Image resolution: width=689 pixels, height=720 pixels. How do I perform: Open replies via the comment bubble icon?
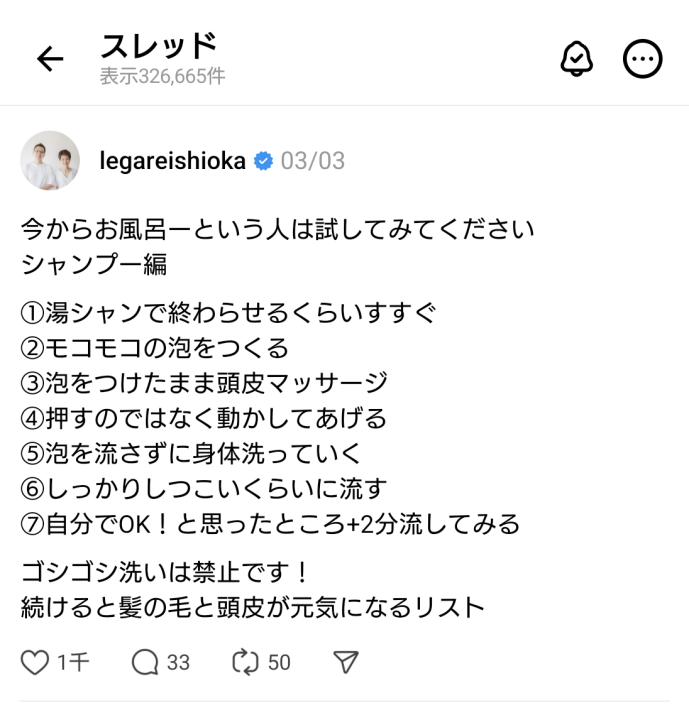145,663
